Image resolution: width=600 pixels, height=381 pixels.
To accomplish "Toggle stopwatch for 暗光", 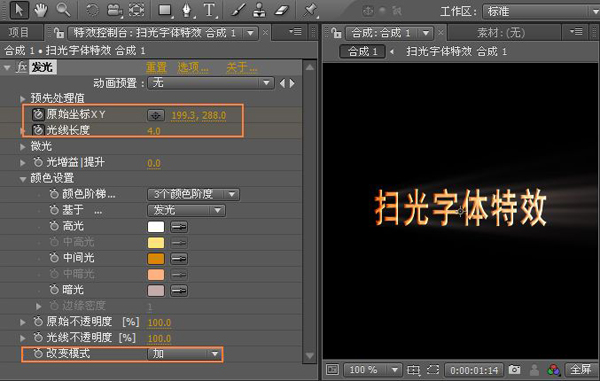I will tap(54, 290).
